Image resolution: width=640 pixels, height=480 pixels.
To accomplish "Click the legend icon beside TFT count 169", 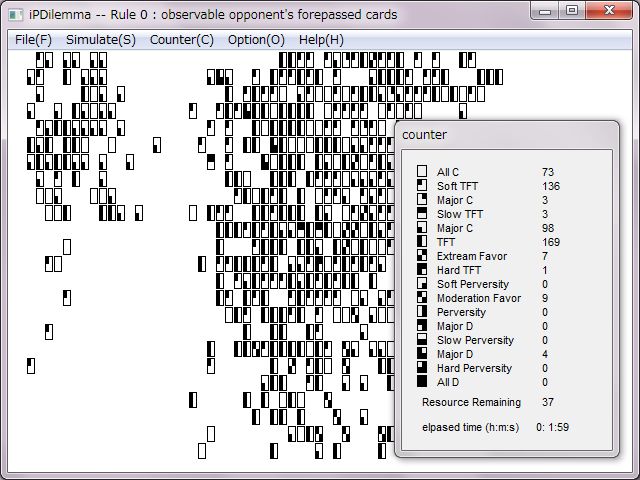I will click(x=422, y=241).
